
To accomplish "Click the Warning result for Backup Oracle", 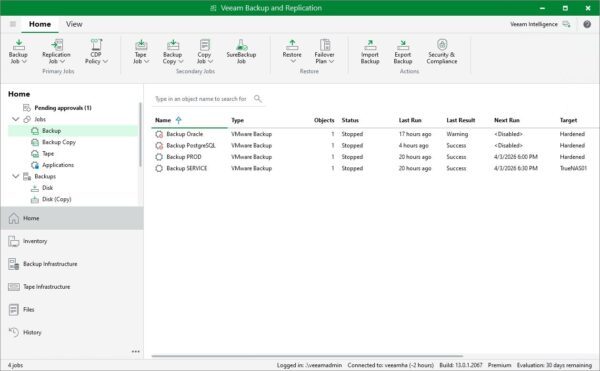I will click(x=457, y=134).
